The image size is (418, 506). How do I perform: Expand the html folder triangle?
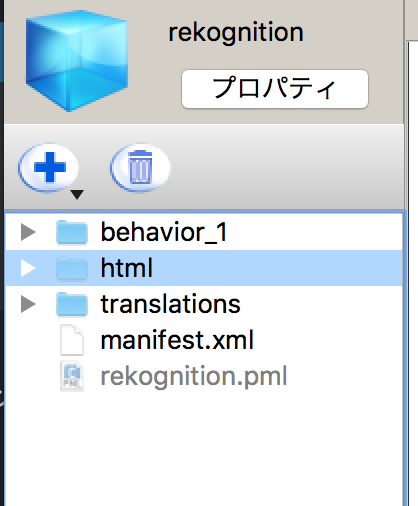tap(28, 268)
